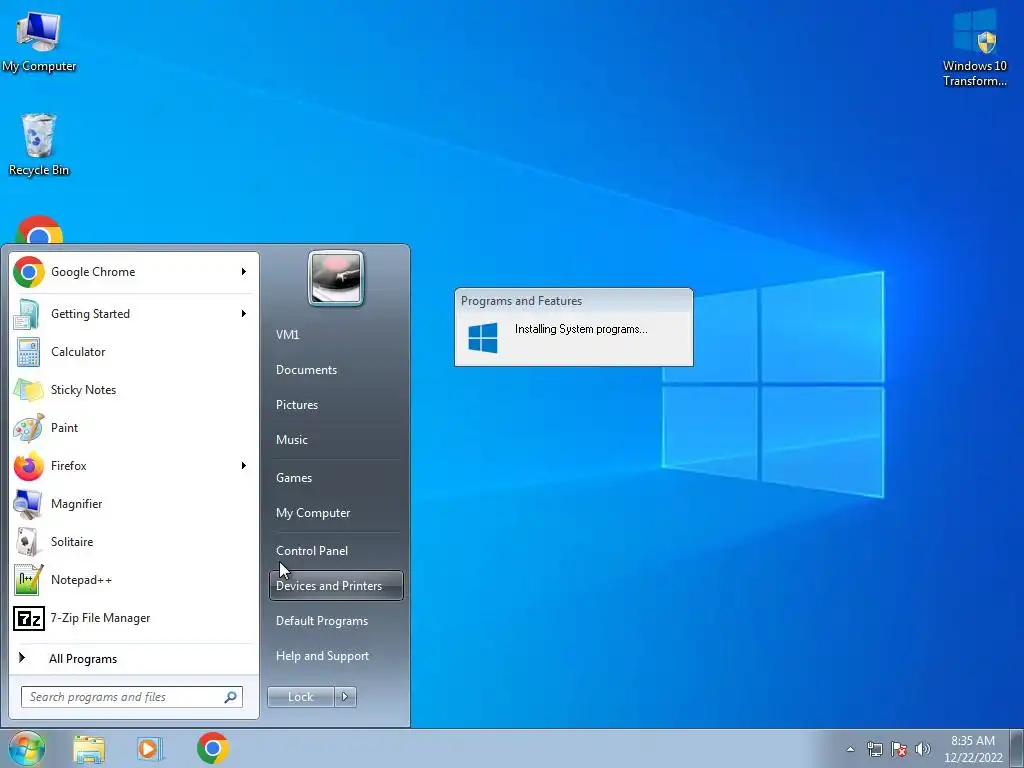
Task: Start the Solitaire card game icon
Action: click(28, 541)
